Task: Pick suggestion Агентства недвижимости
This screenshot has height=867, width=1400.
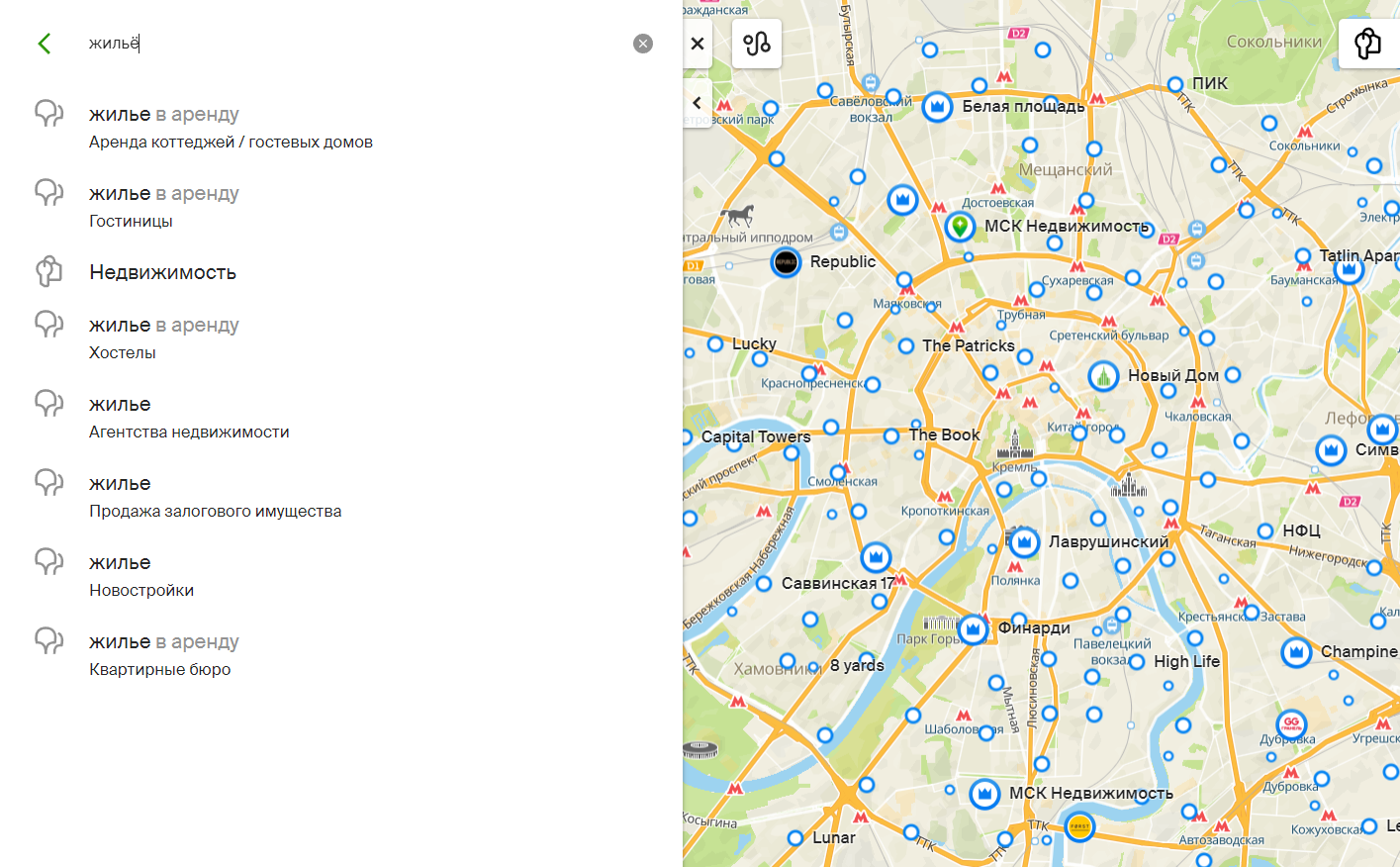Action: pos(341,418)
